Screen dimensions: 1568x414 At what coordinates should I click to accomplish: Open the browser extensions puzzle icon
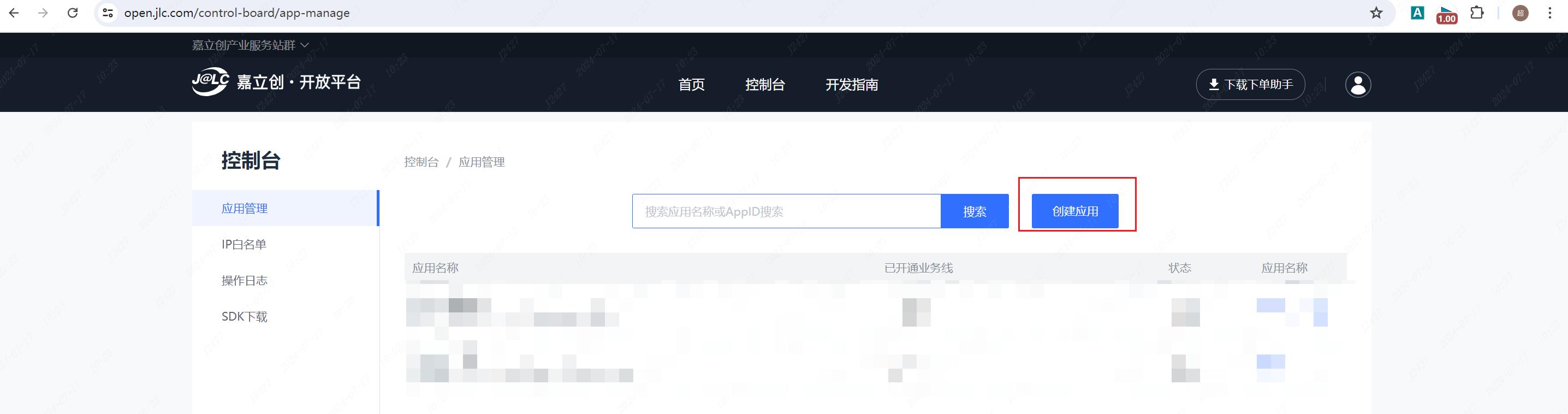(1477, 13)
